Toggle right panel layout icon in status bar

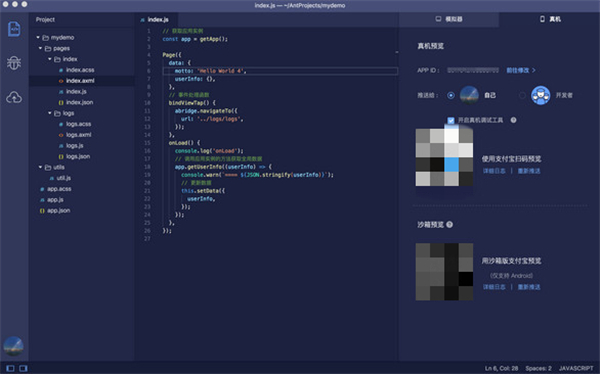click(23, 368)
